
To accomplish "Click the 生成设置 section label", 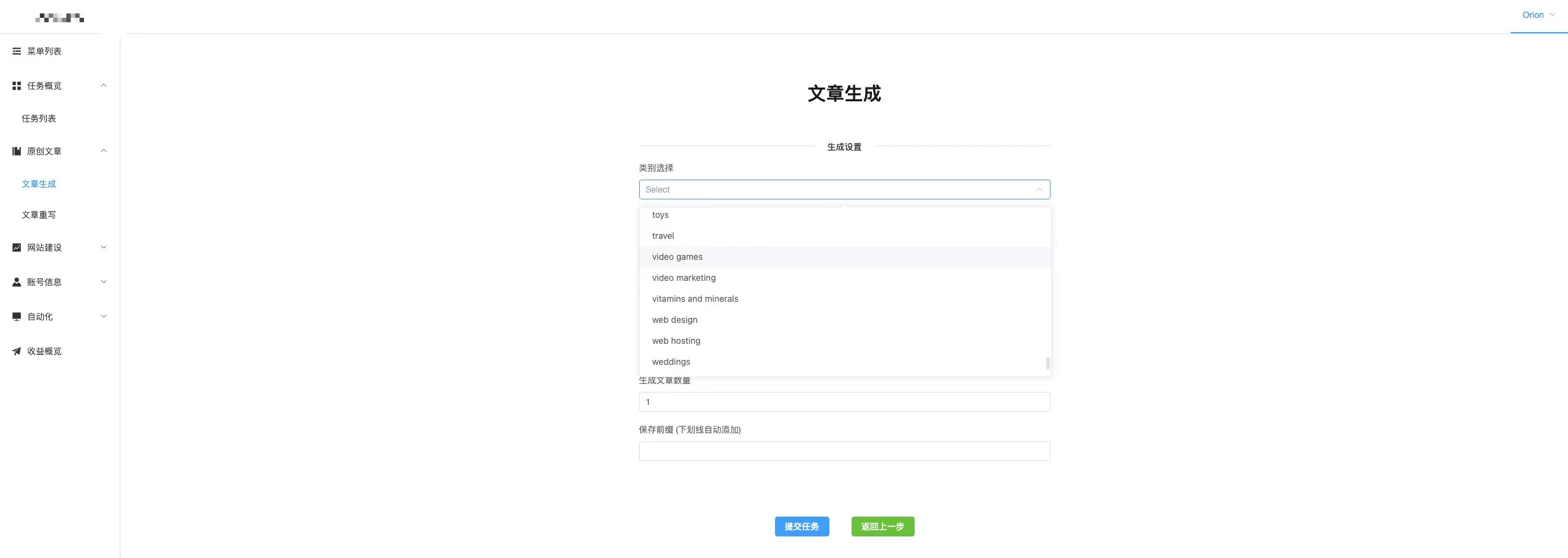I will point(844,147).
